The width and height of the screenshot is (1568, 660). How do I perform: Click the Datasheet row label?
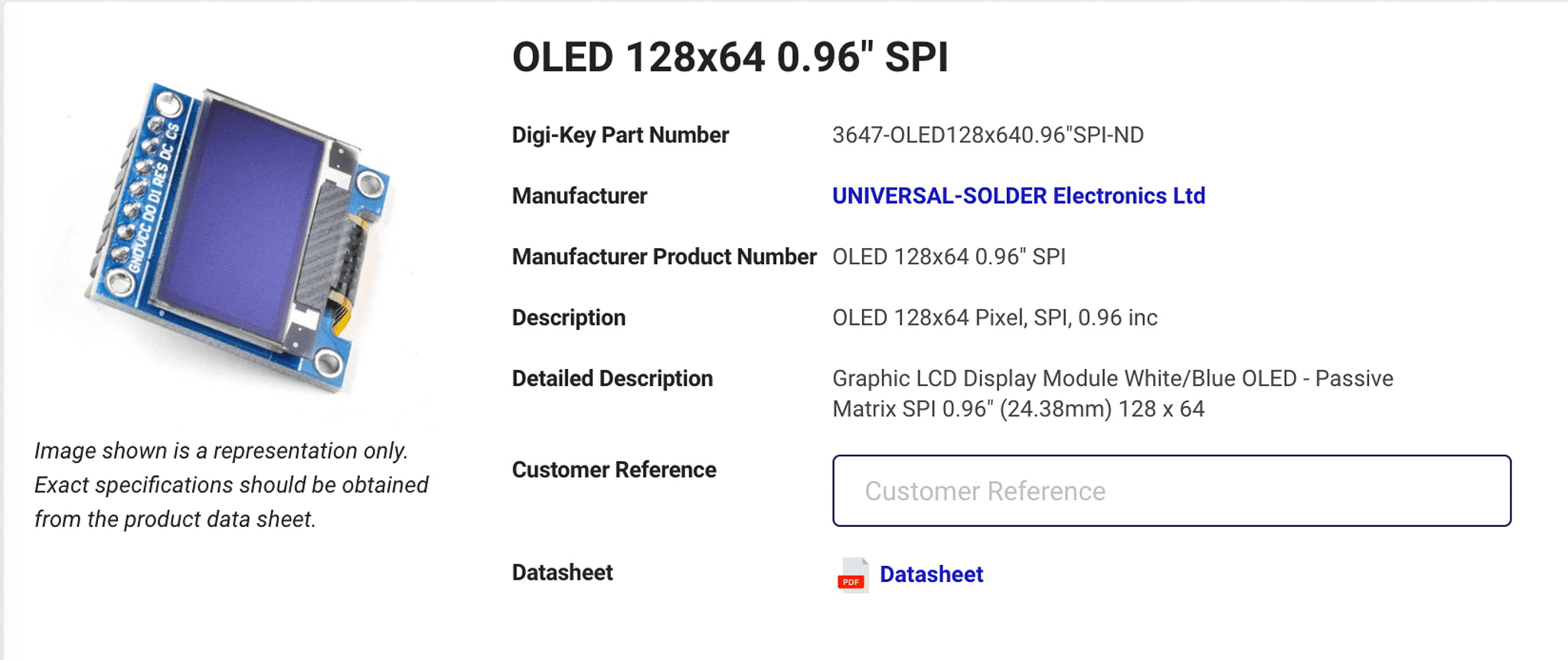pyautogui.click(x=562, y=573)
